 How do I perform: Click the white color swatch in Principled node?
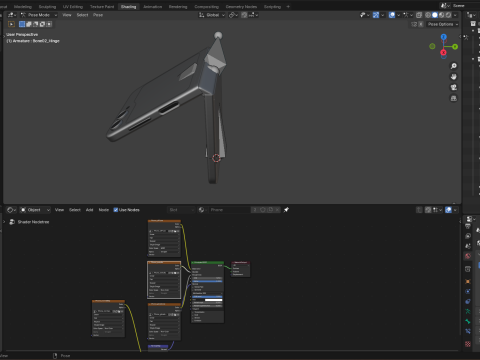213,300
